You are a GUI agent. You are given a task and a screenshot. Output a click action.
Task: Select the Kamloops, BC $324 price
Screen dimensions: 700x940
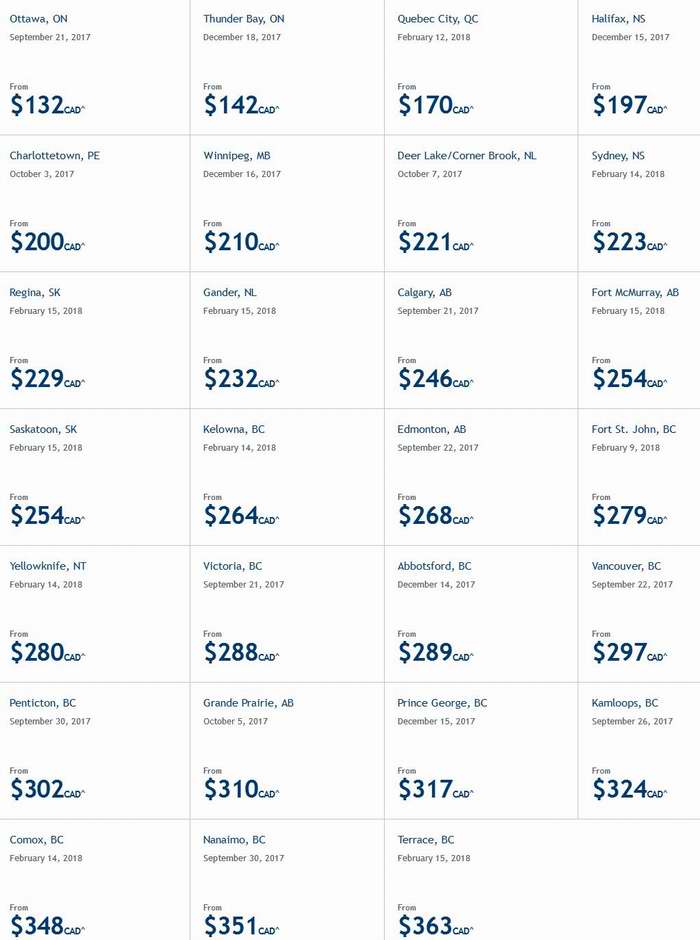point(629,788)
